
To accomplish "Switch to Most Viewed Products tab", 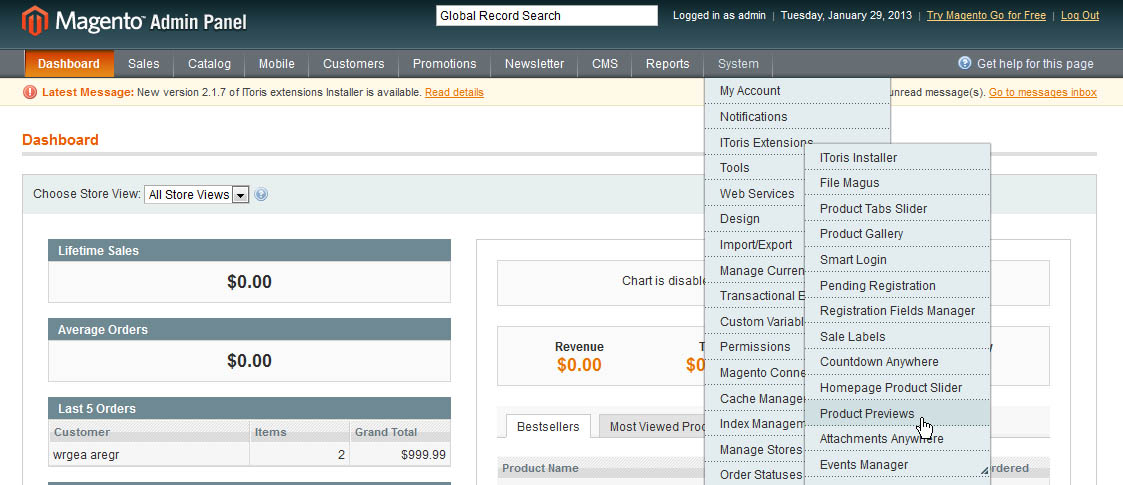I will pyautogui.click(x=653, y=427).
